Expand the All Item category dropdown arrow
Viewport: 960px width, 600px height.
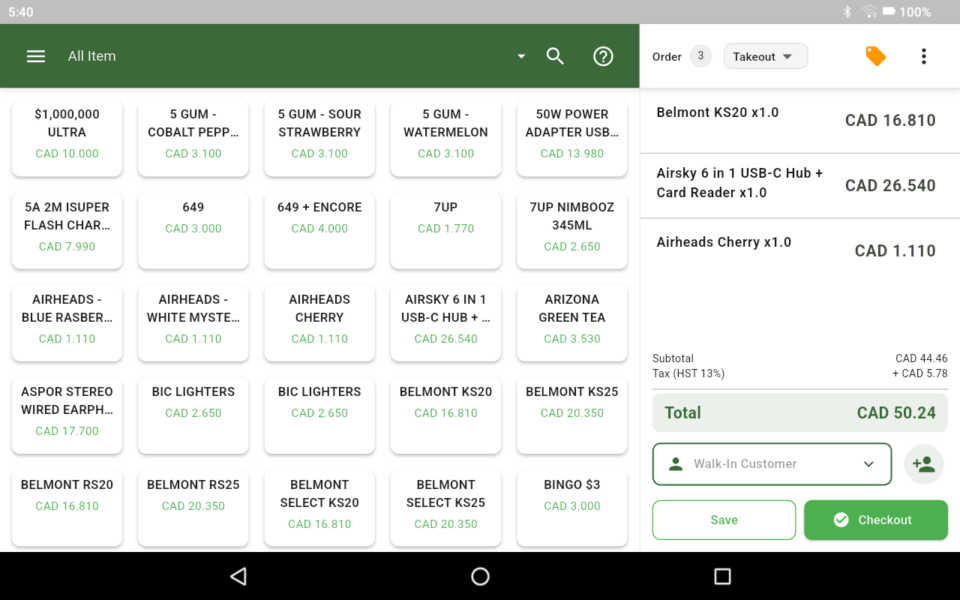tap(521, 56)
